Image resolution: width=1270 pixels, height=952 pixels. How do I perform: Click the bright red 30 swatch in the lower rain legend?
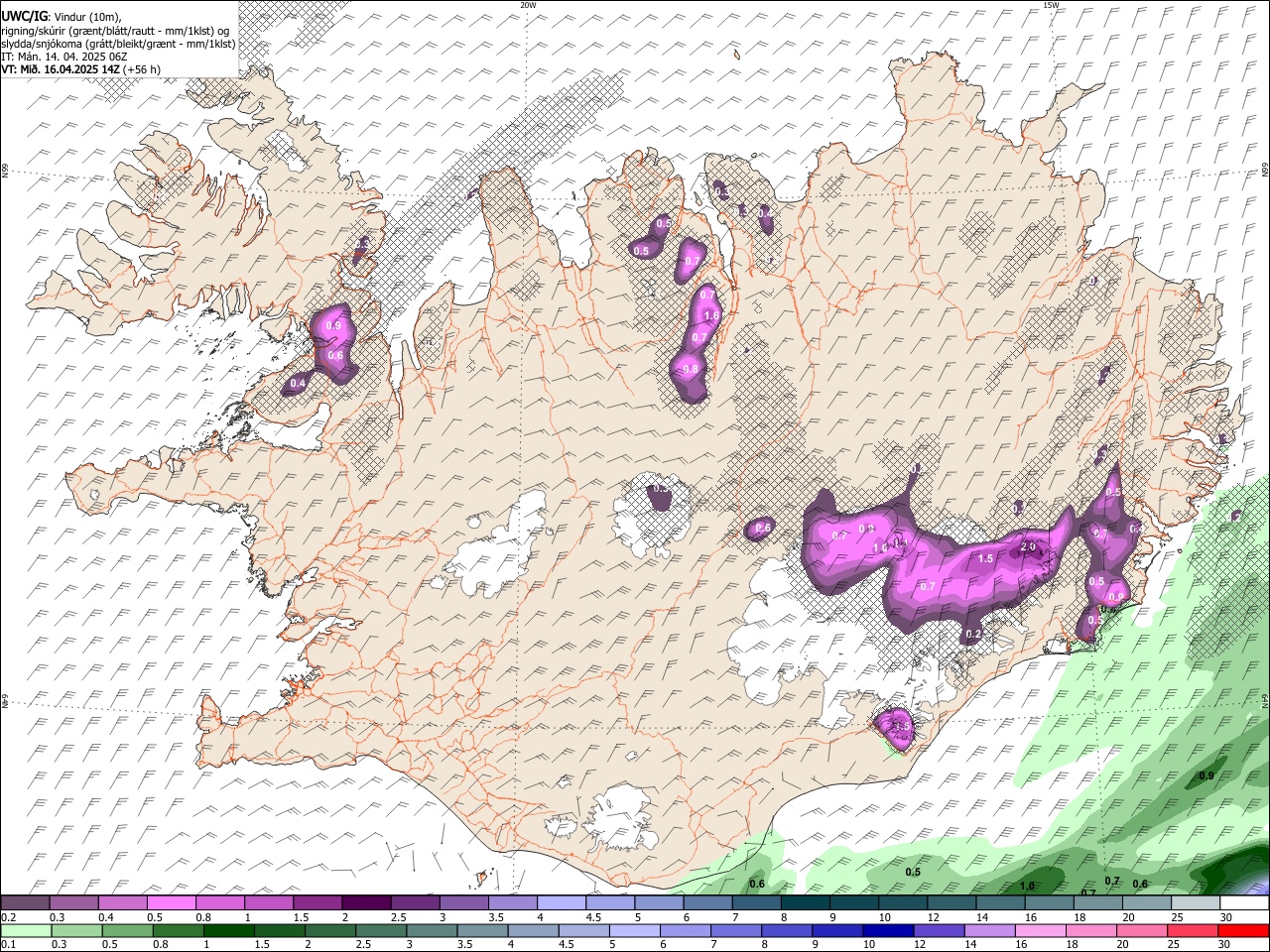1243,930
